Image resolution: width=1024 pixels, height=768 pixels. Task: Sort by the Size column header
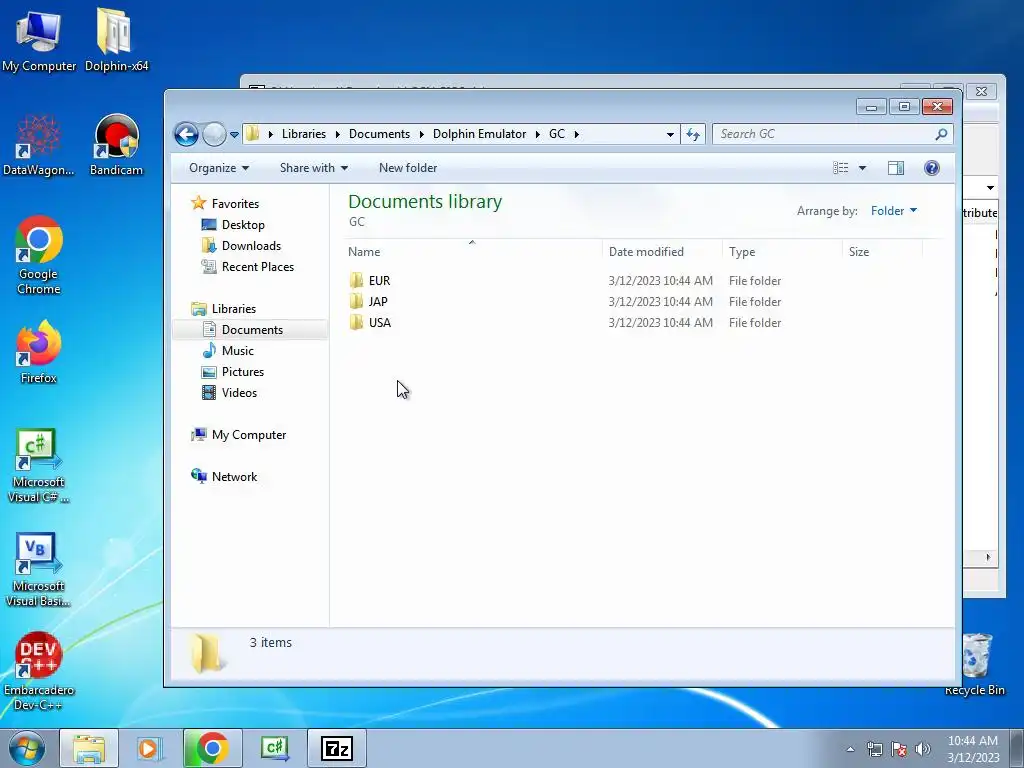click(882, 251)
